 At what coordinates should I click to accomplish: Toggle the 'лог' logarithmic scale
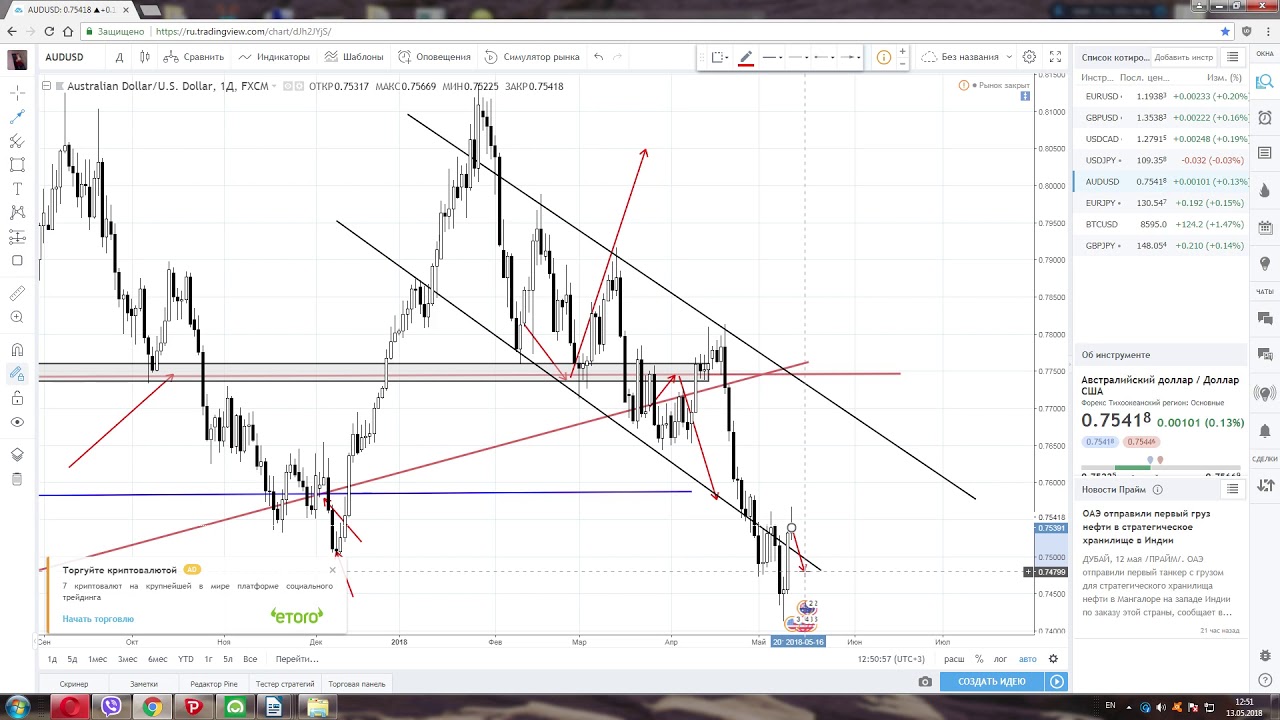(x=1000, y=659)
